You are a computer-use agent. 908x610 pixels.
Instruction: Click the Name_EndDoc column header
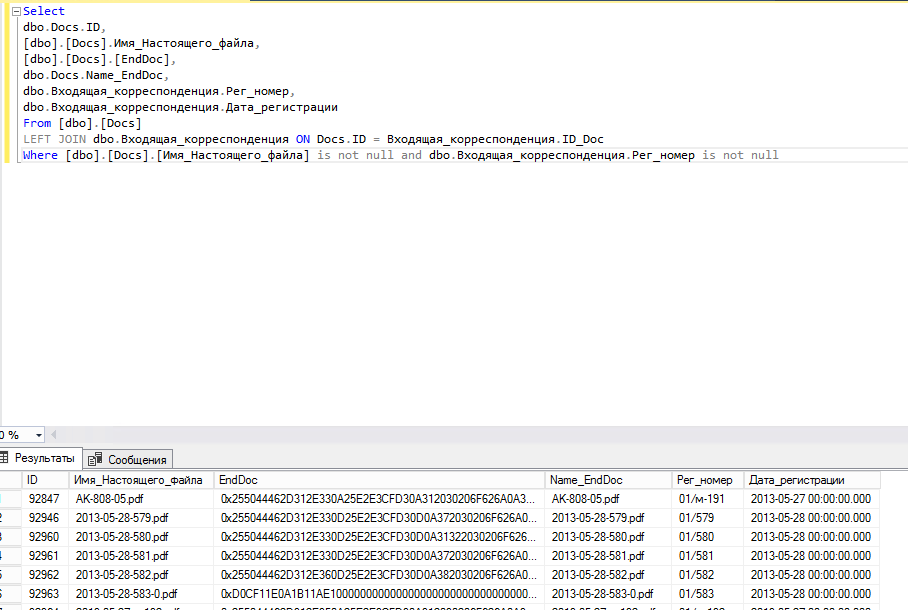point(608,480)
